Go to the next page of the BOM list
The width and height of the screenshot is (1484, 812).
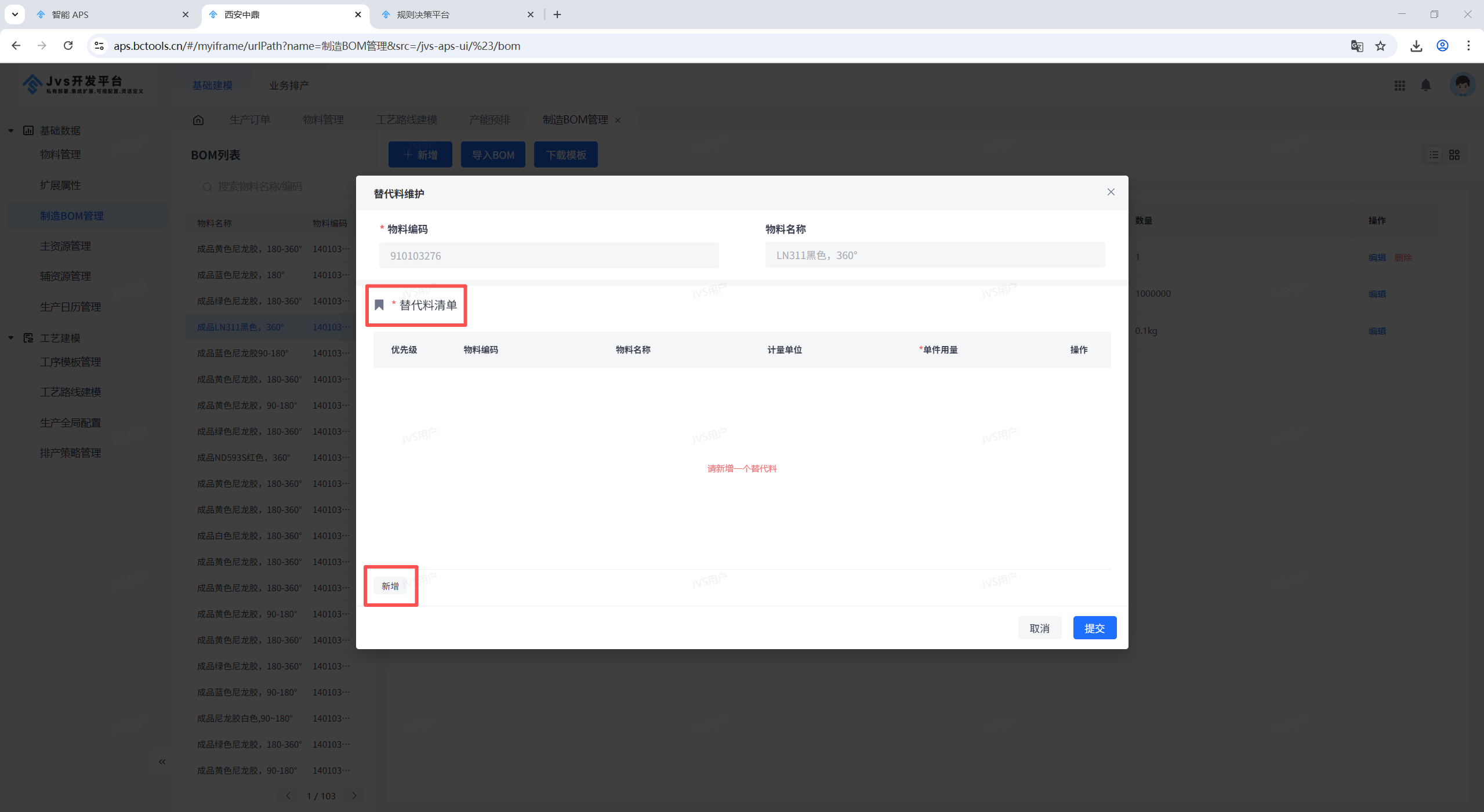(x=354, y=795)
